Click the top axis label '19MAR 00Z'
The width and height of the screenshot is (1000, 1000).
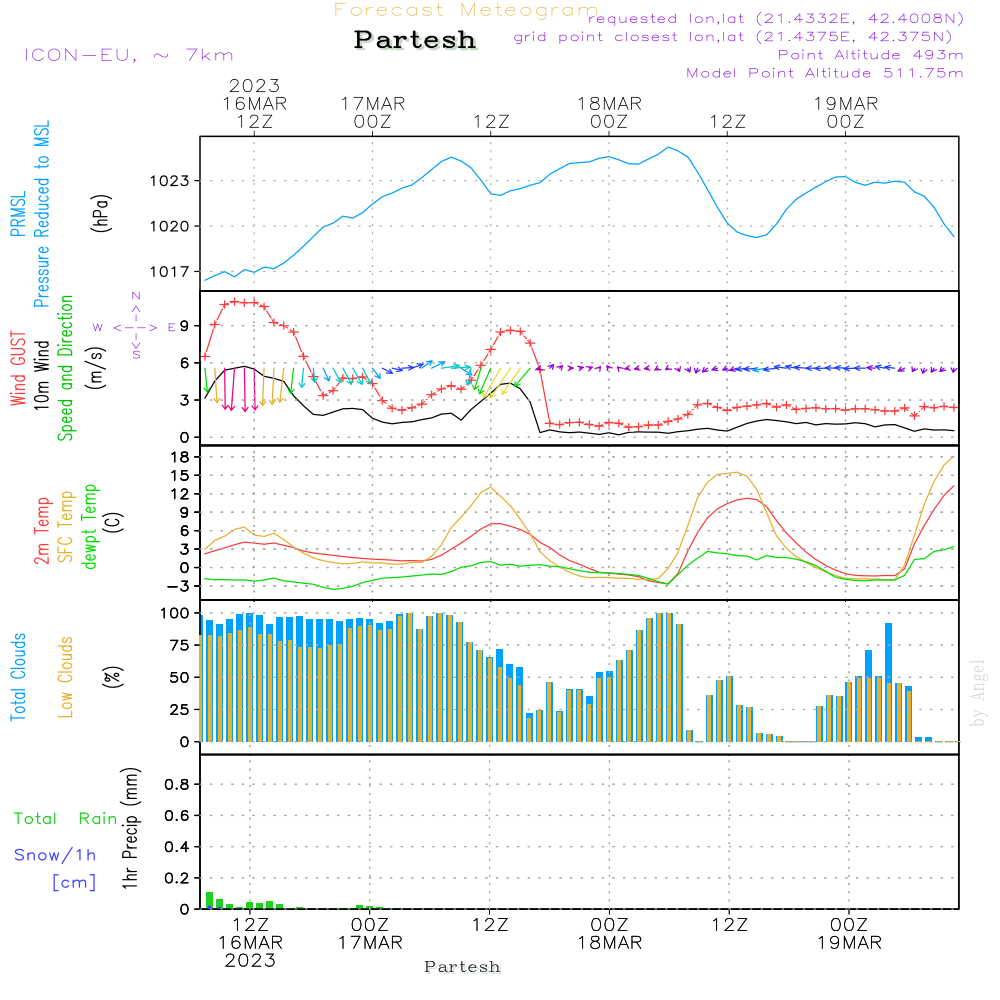pyautogui.click(x=846, y=112)
